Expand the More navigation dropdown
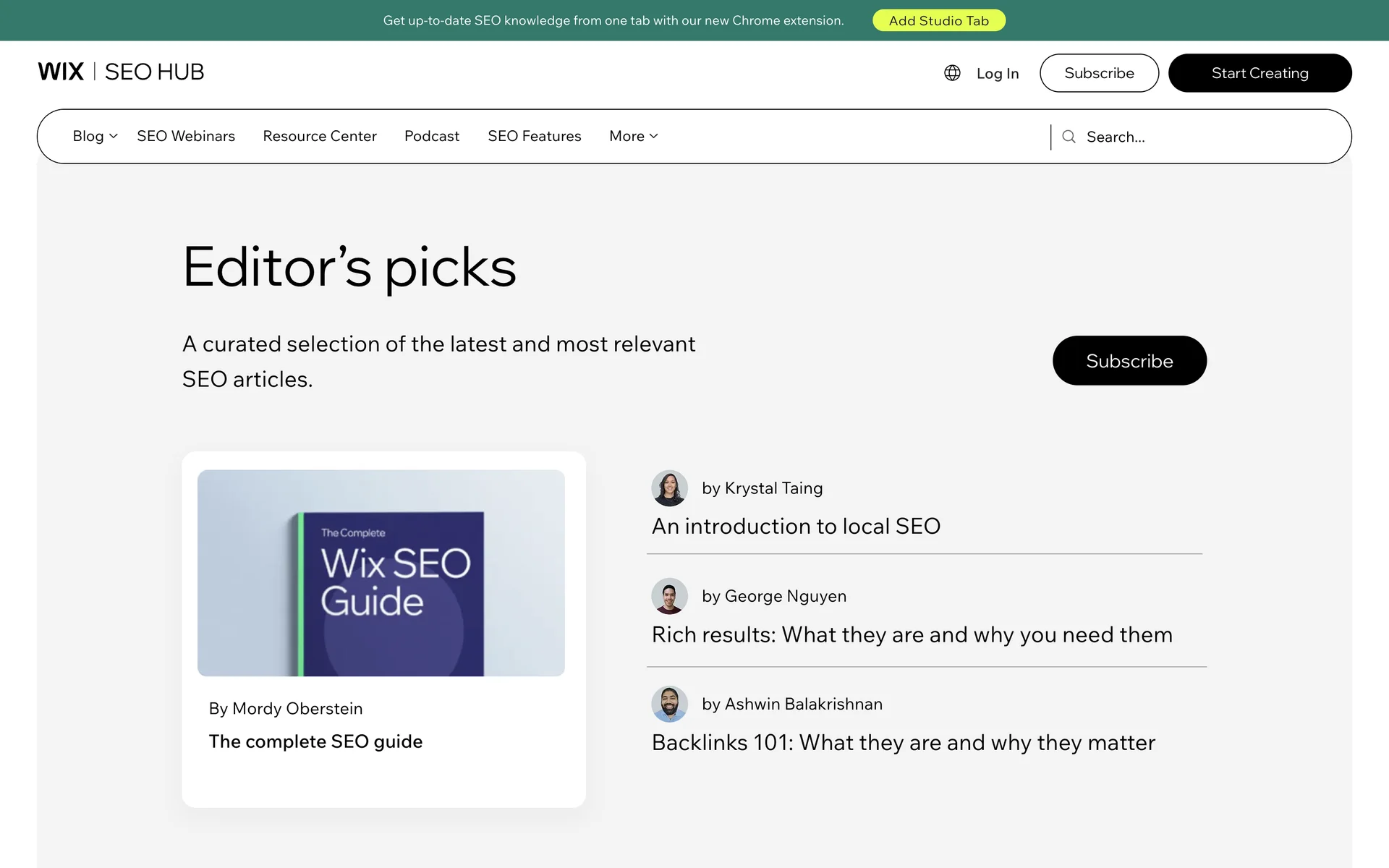Screen dimensions: 1389x868 [633, 136]
